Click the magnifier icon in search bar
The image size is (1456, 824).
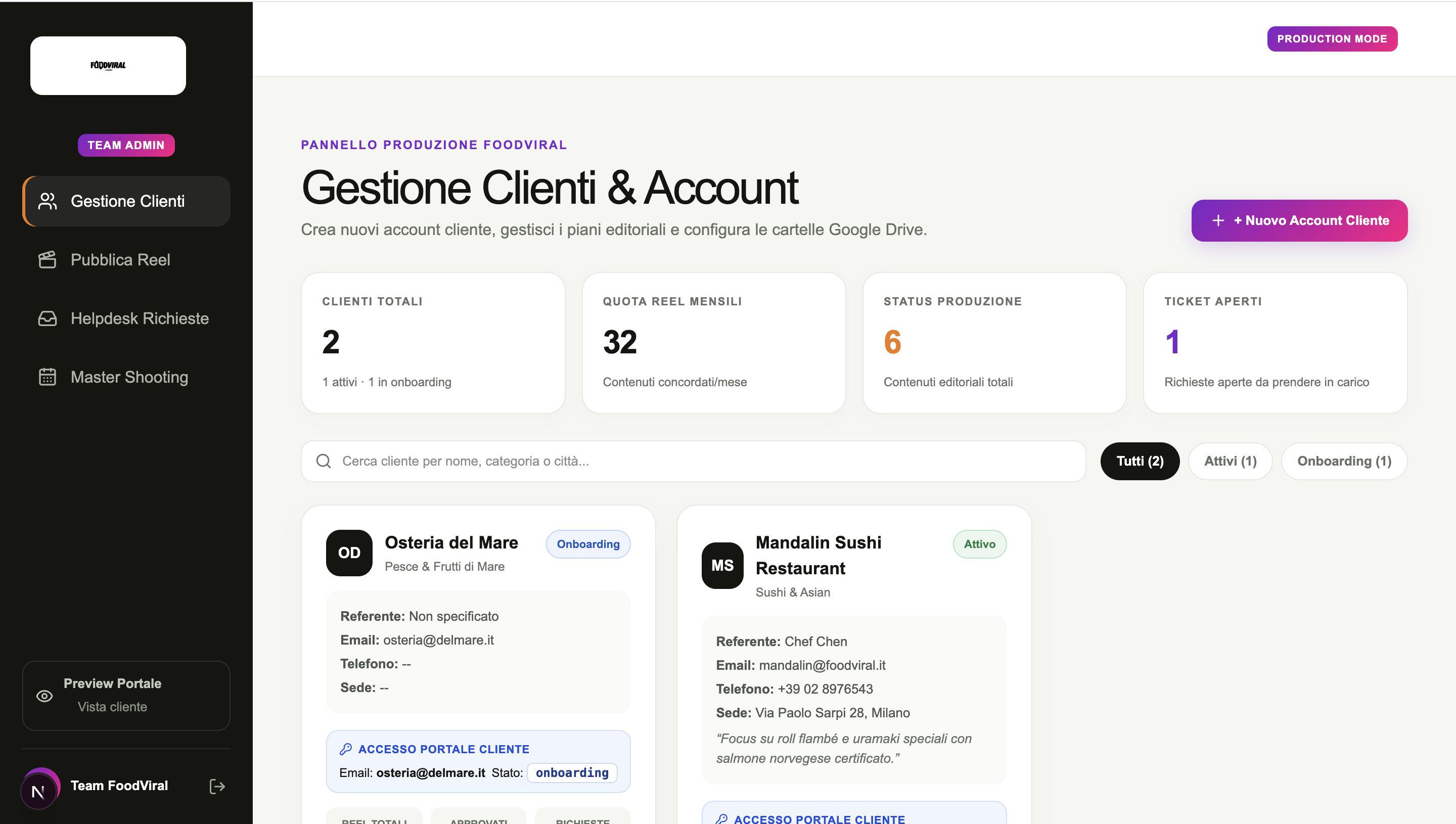324,461
